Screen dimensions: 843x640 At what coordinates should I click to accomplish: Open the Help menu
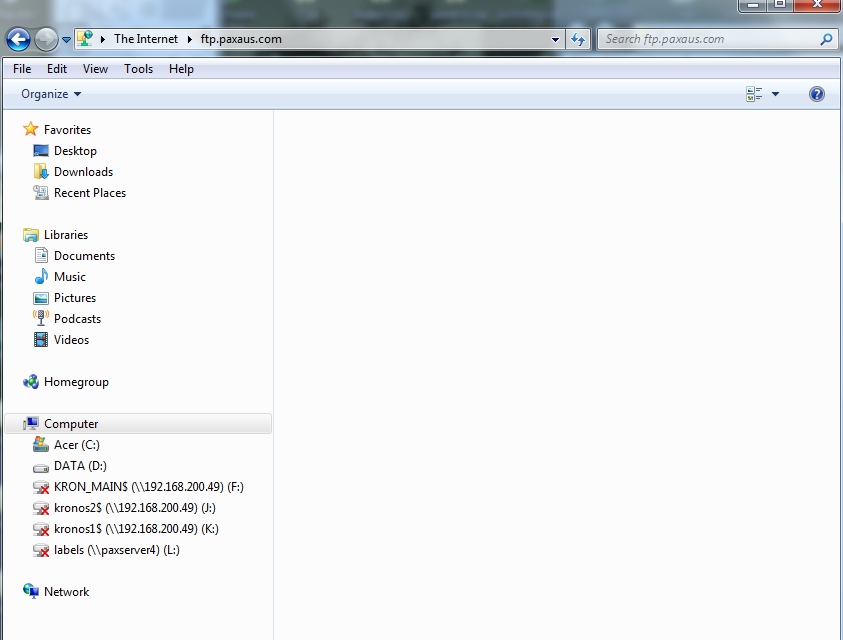181,69
